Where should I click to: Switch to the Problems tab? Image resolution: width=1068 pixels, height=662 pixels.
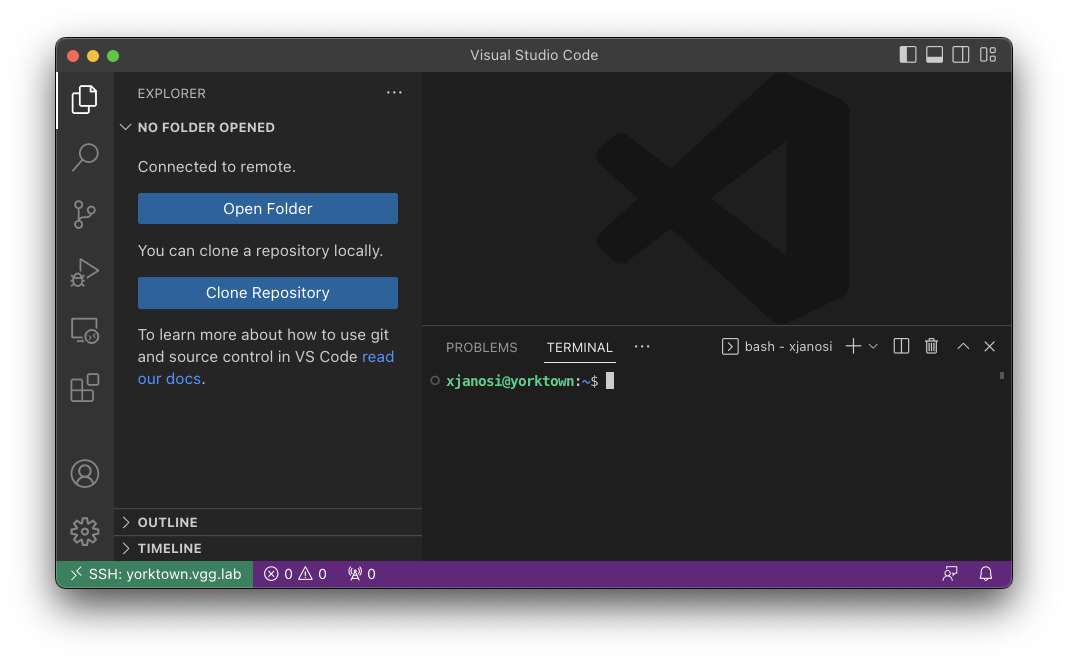(x=482, y=347)
